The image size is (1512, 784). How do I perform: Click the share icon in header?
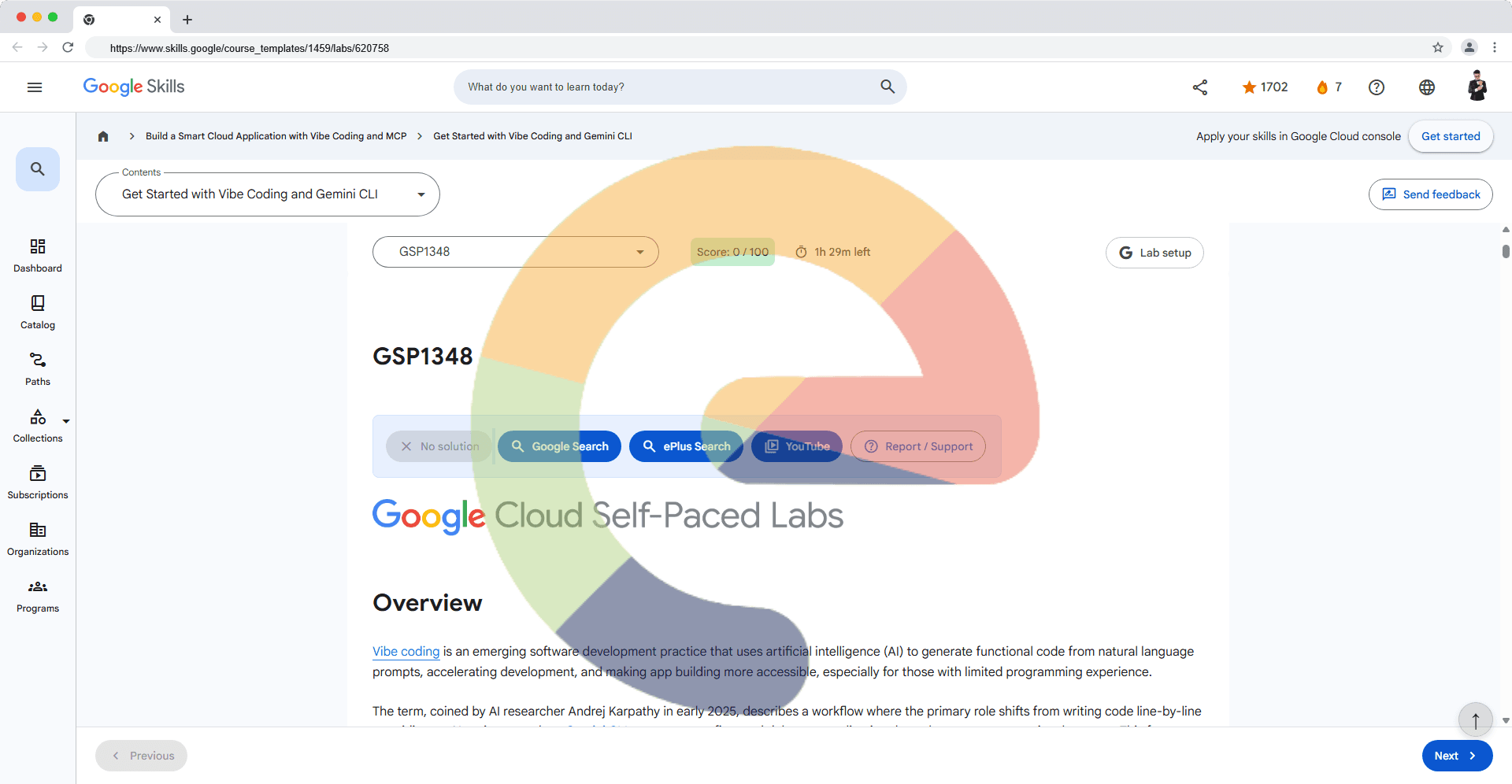[1200, 87]
